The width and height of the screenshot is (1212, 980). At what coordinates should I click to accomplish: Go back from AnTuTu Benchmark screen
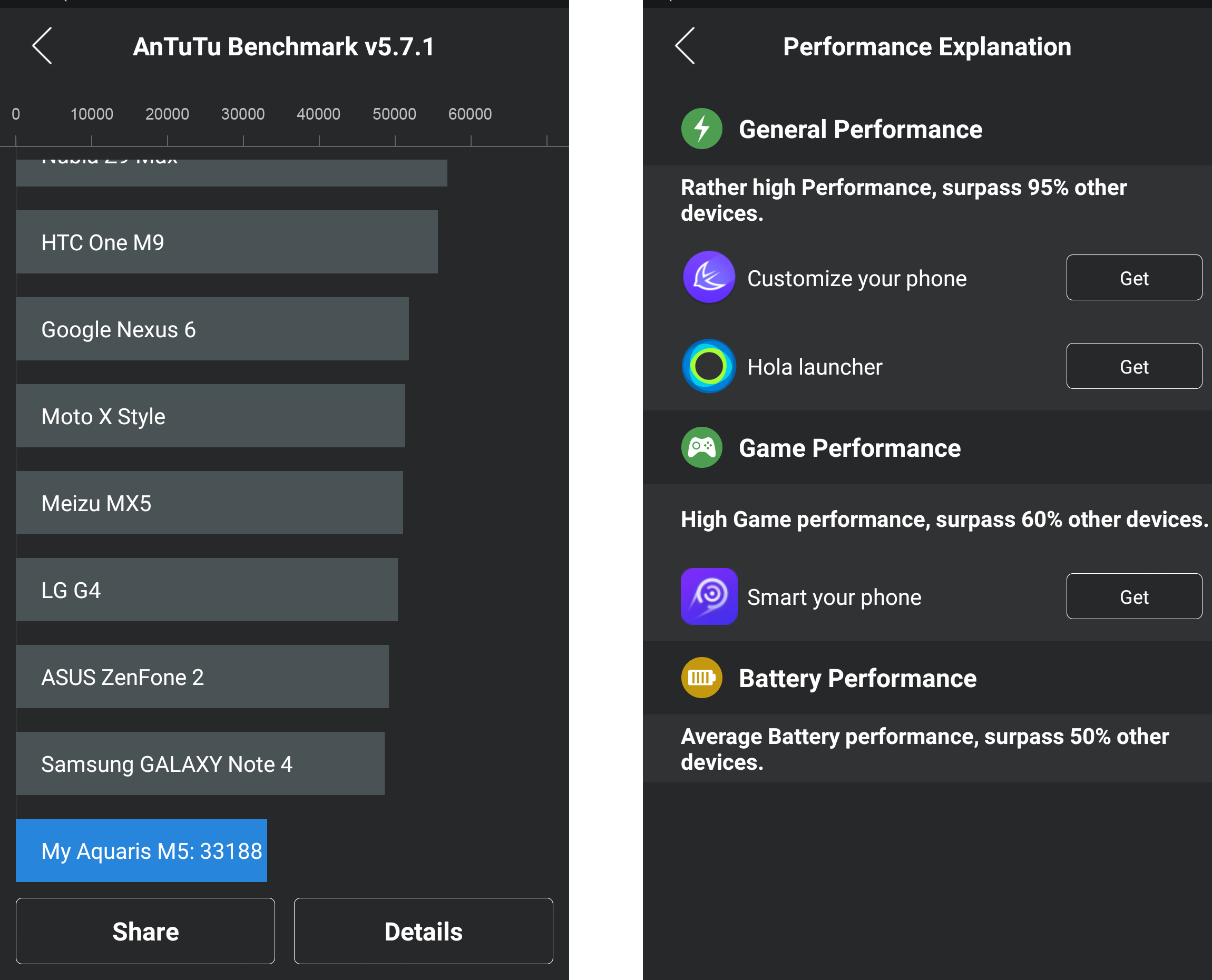pyautogui.click(x=42, y=46)
